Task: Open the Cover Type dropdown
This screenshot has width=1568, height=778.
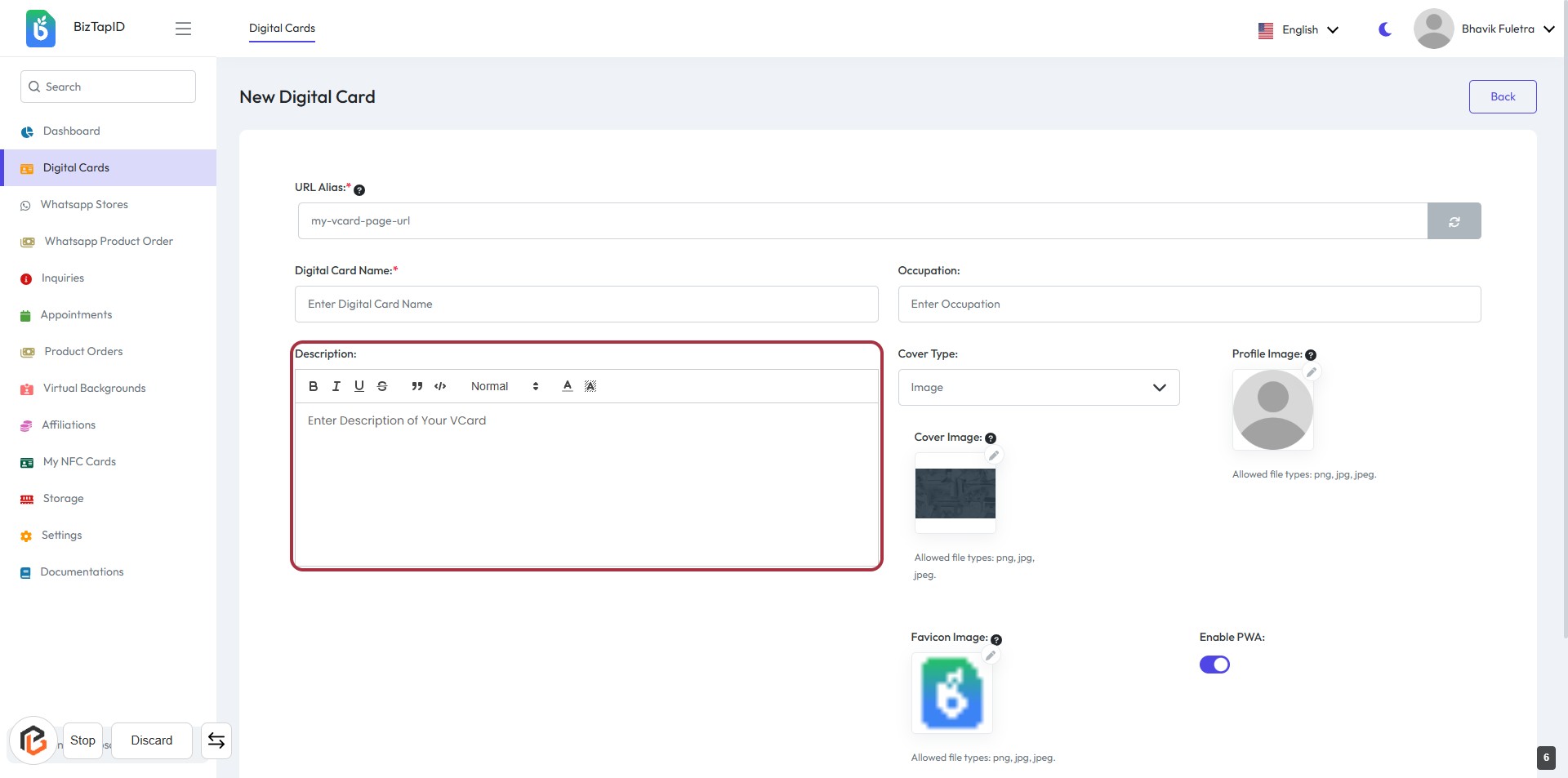Action: (x=1038, y=387)
